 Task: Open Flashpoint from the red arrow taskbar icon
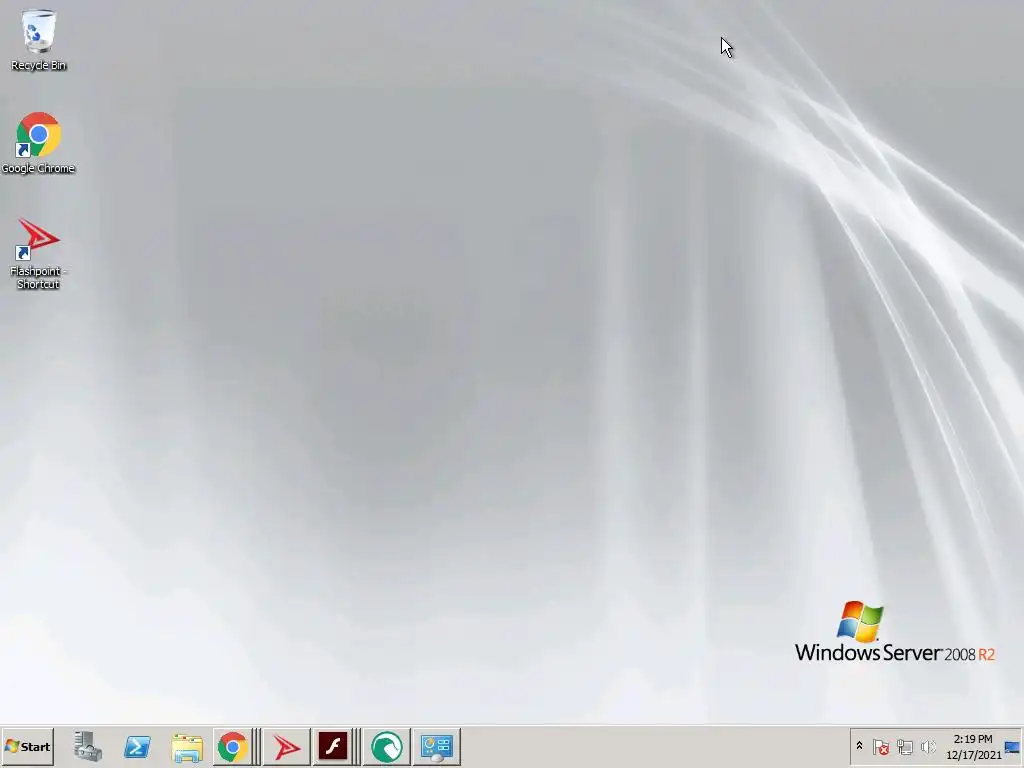pos(286,746)
